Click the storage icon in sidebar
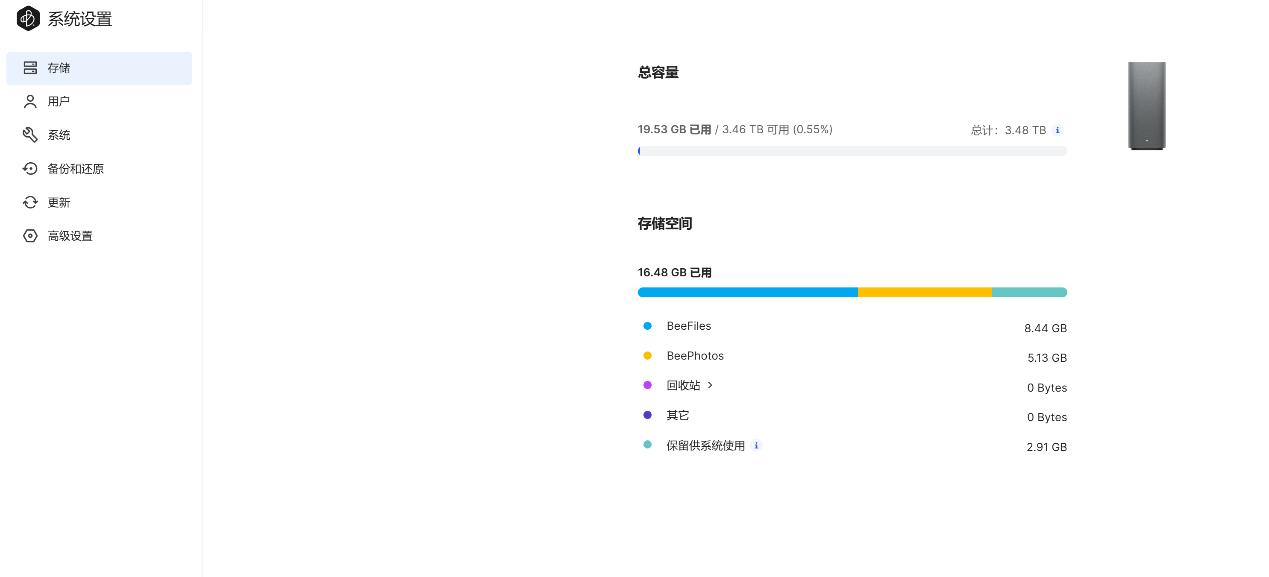This screenshot has height=577, width=1269. pos(30,68)
